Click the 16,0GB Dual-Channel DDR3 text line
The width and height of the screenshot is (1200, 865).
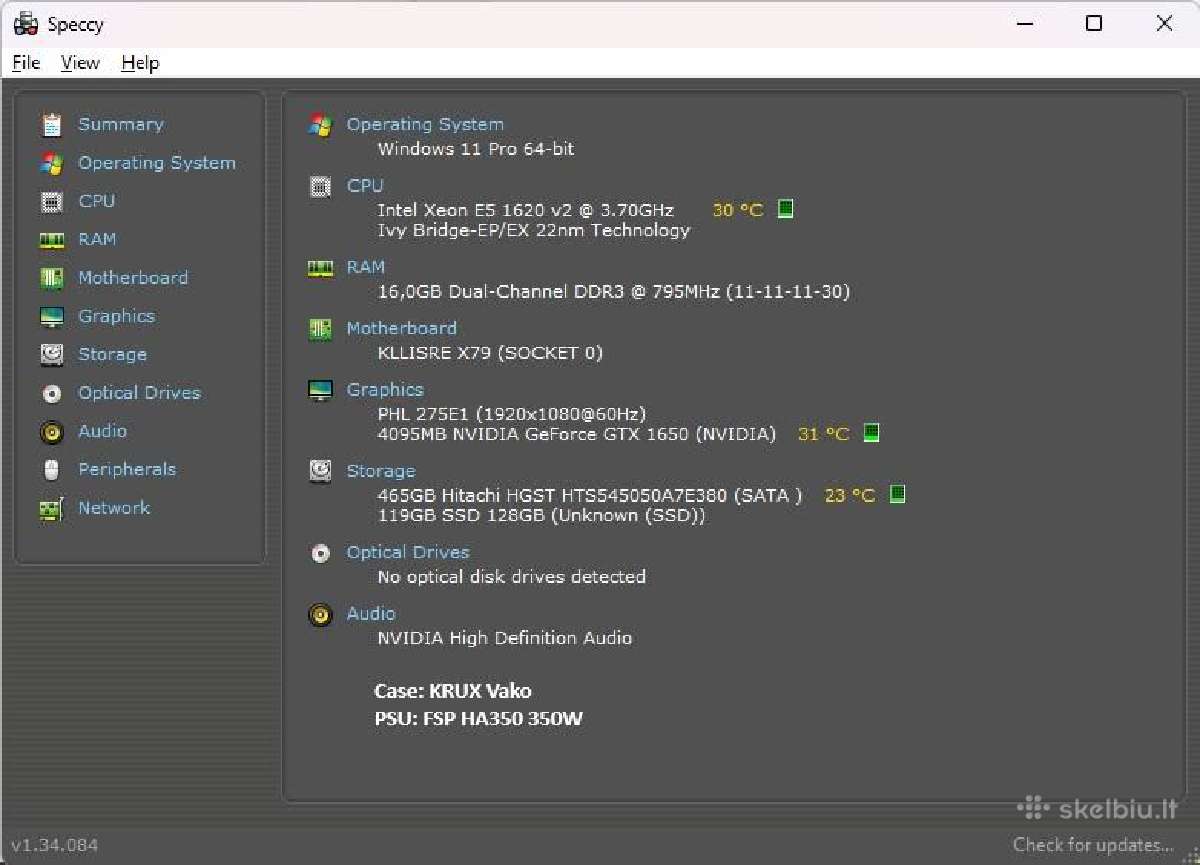(613, 292)
